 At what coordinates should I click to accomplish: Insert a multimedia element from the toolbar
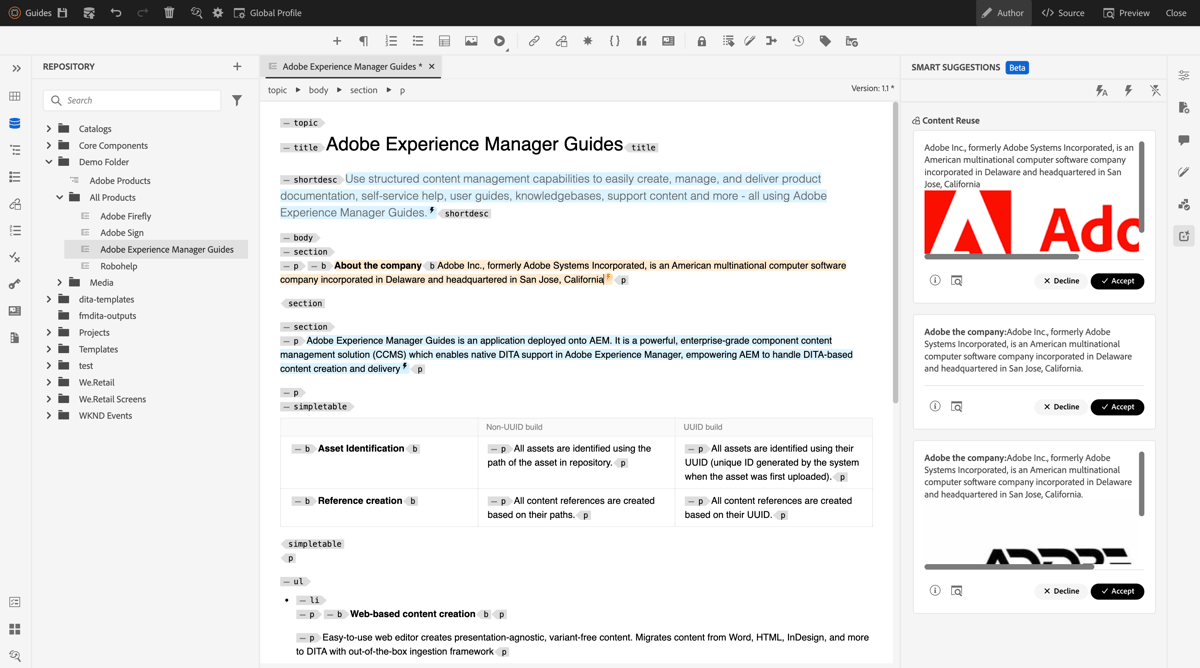[x=498, y=41]
